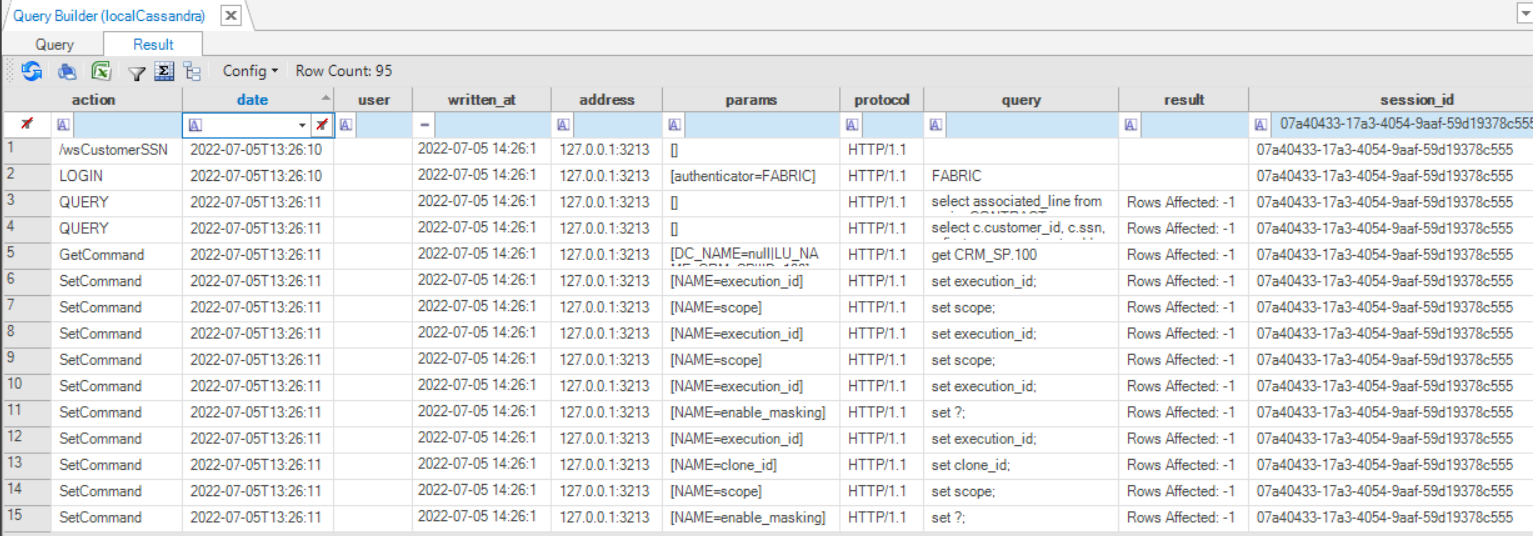Open the Config dropdown menu

(250, 71)
